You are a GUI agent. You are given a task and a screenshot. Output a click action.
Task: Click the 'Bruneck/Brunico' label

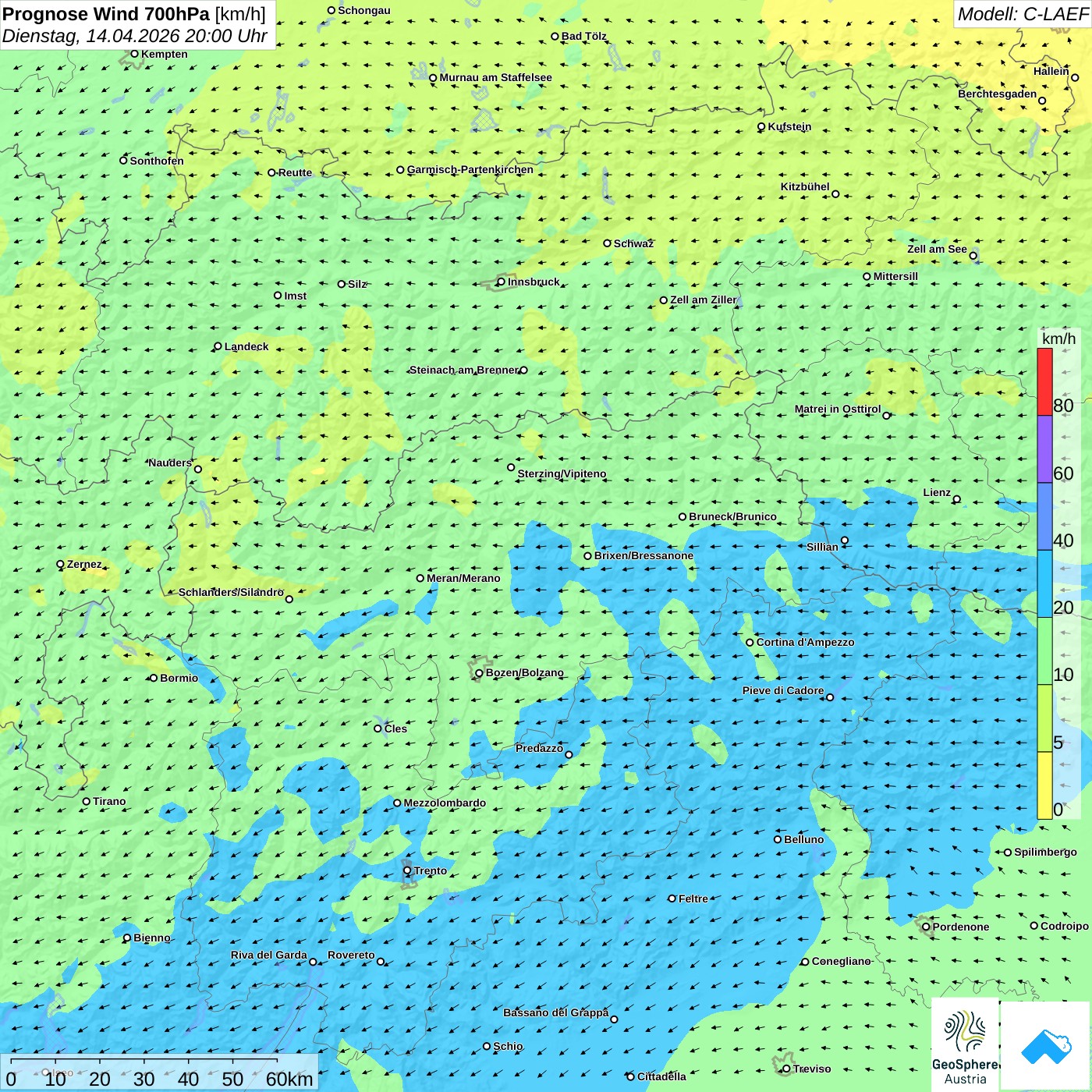pos(732,516)
